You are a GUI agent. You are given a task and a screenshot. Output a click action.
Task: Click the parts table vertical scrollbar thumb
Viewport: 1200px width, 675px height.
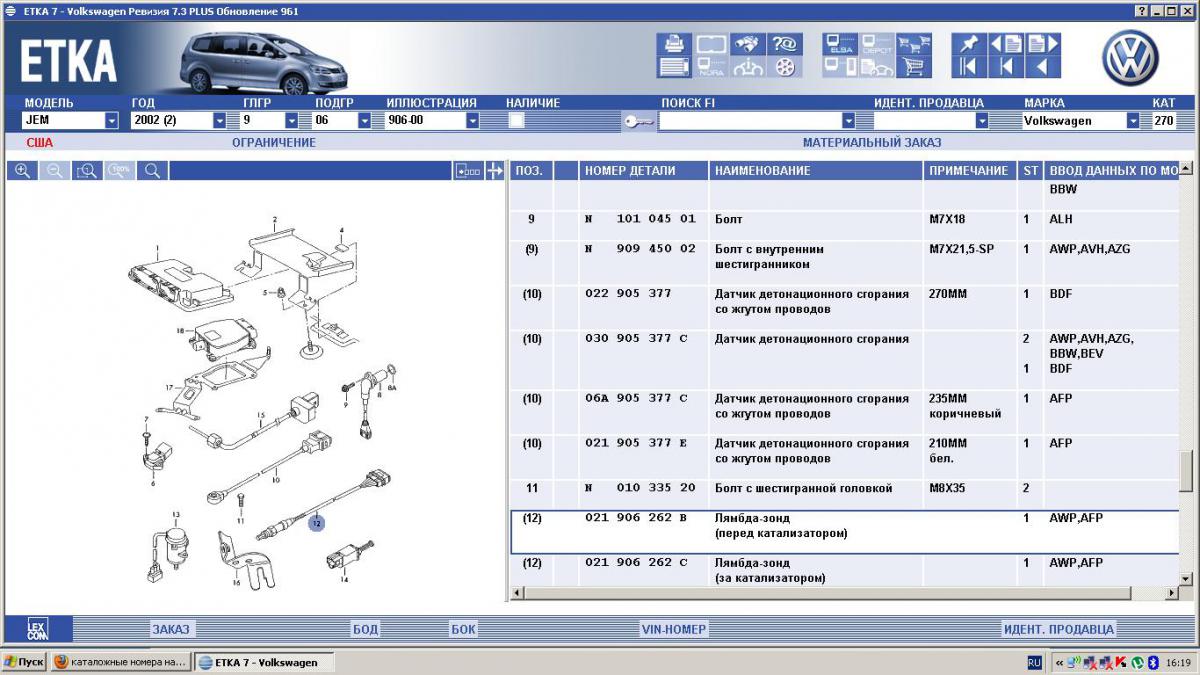pos(1186,471)
